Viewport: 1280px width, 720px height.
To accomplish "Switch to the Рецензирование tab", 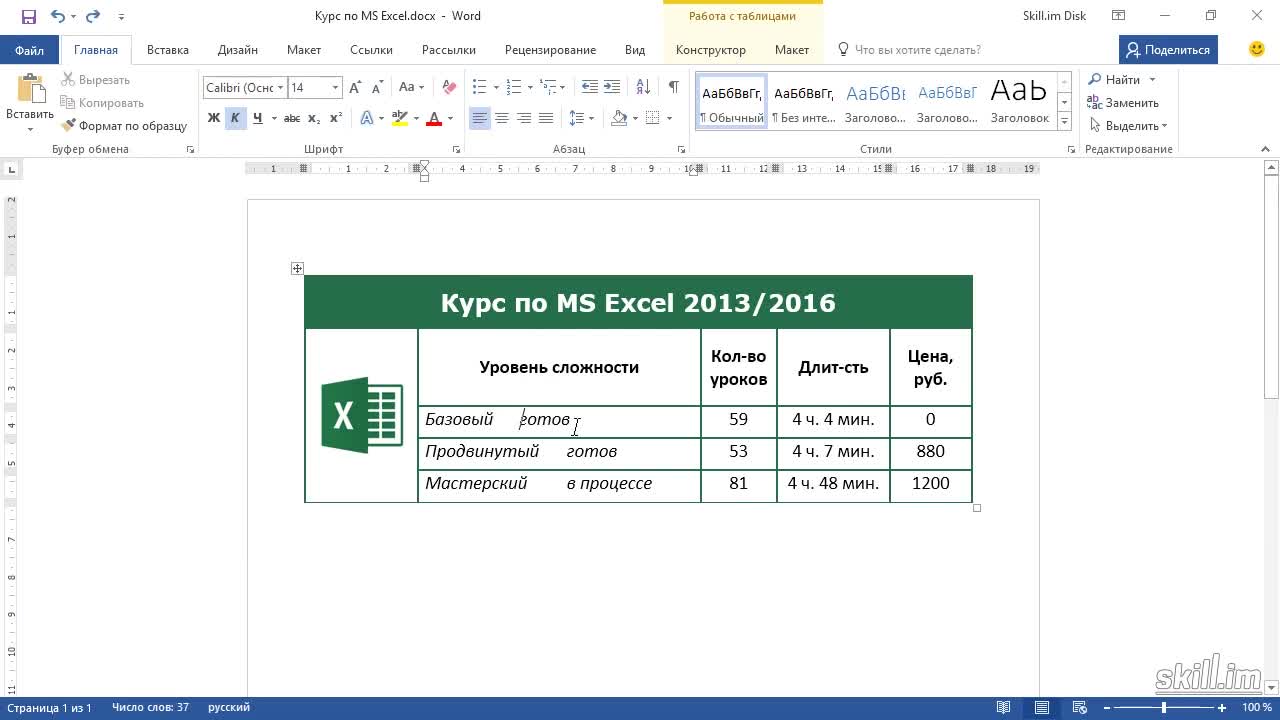I will pos(550,49).
